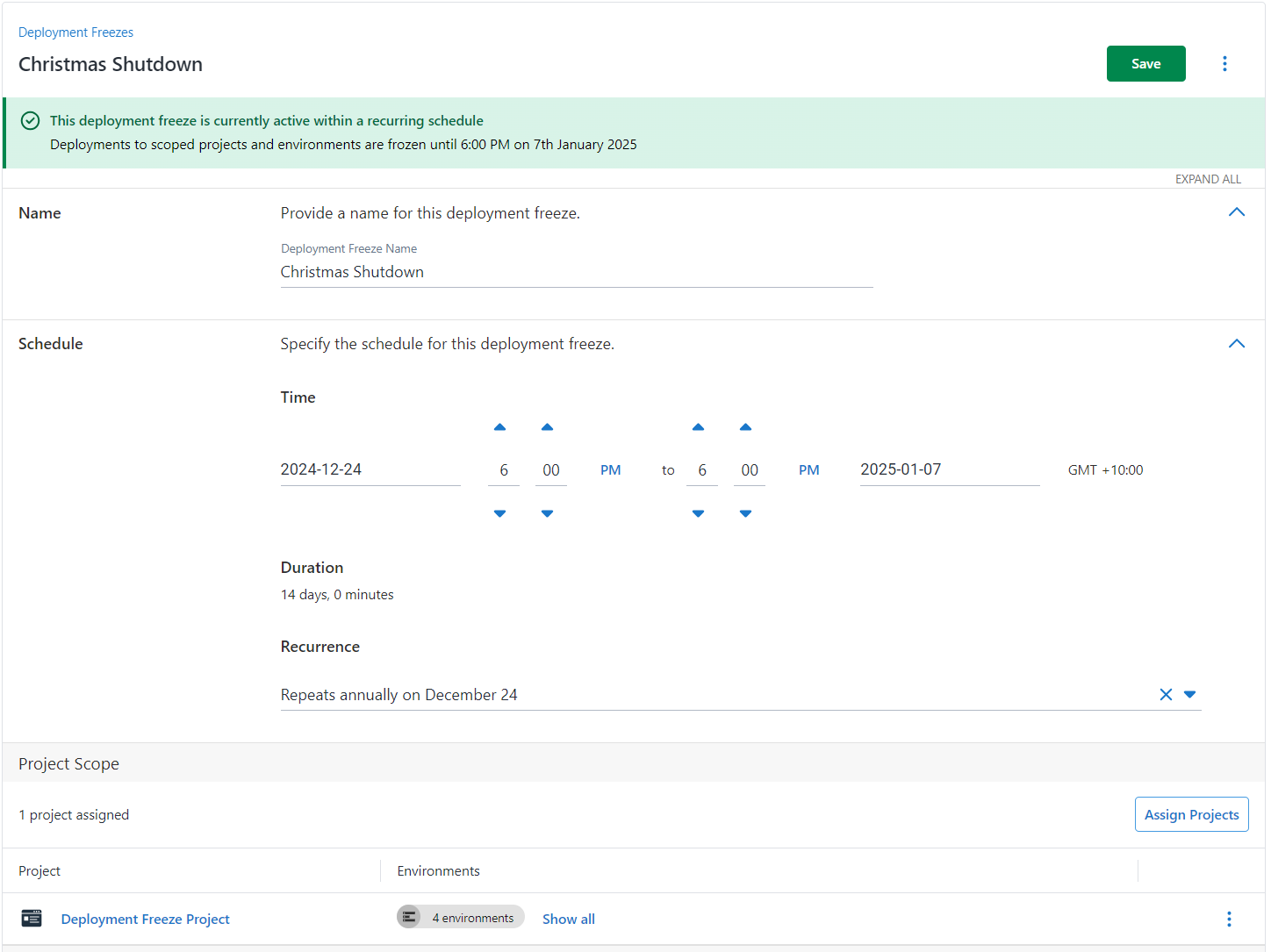Clear the recurrence selection with the X icon
The height and width of the screenshot is (952, 1271).
coord(1166,695)
